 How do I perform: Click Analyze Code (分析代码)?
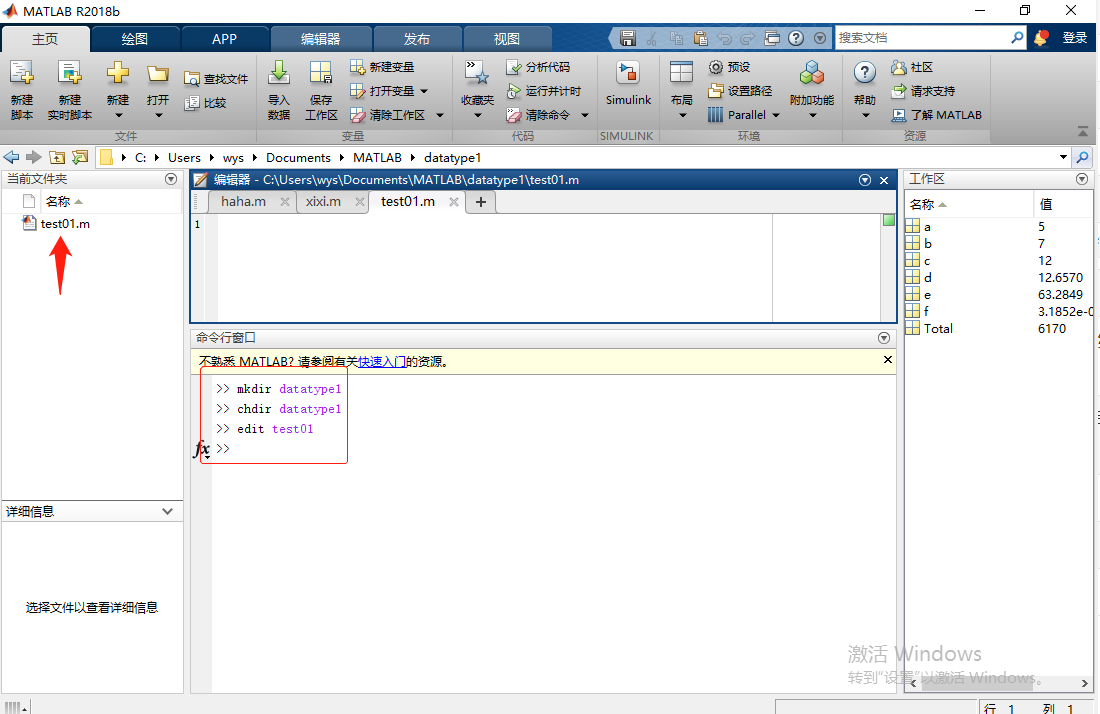(x=538, y=67)
